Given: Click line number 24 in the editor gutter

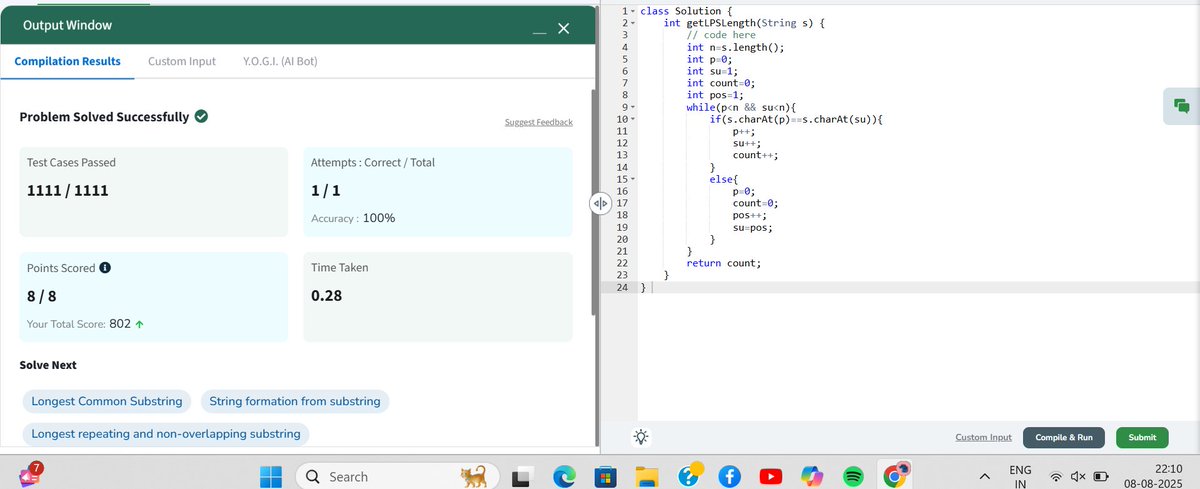Looking at the screenshot, I should (x=620, y=287).
